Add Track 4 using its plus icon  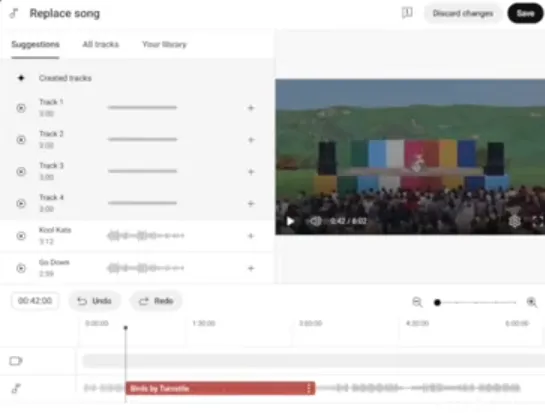[x=251, y=203]
